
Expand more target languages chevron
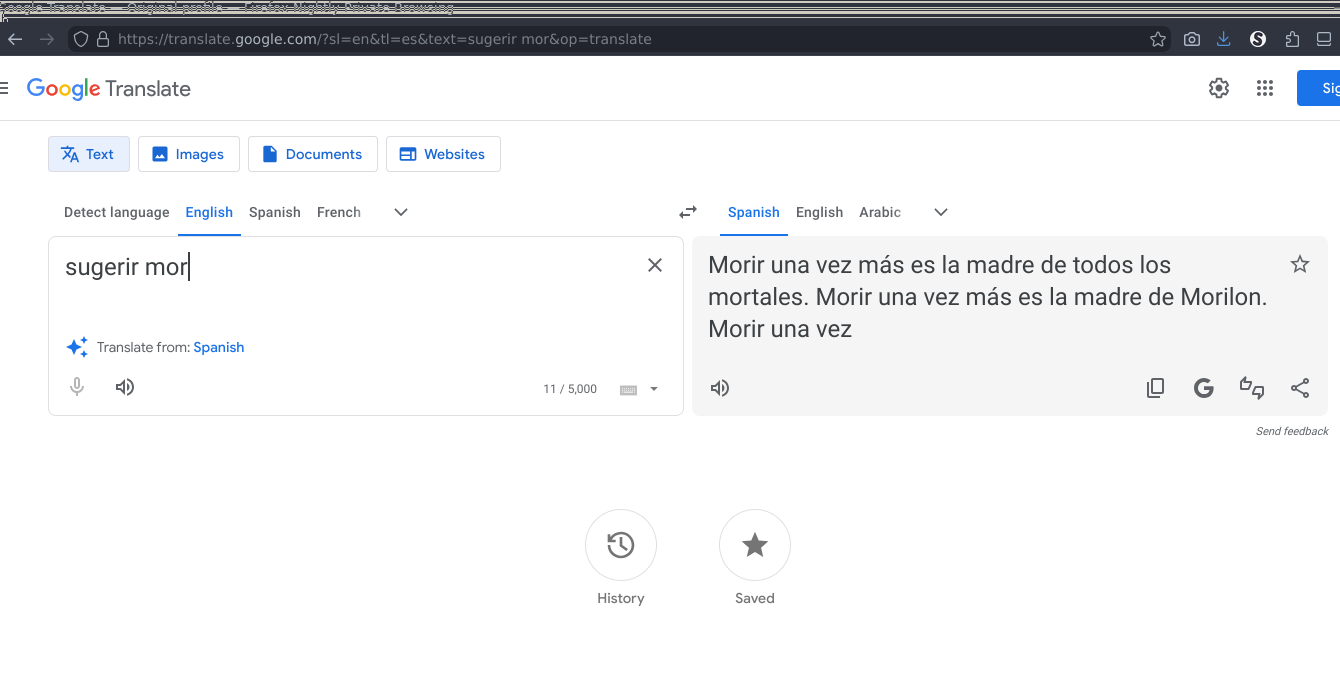(x=941, y=212)
